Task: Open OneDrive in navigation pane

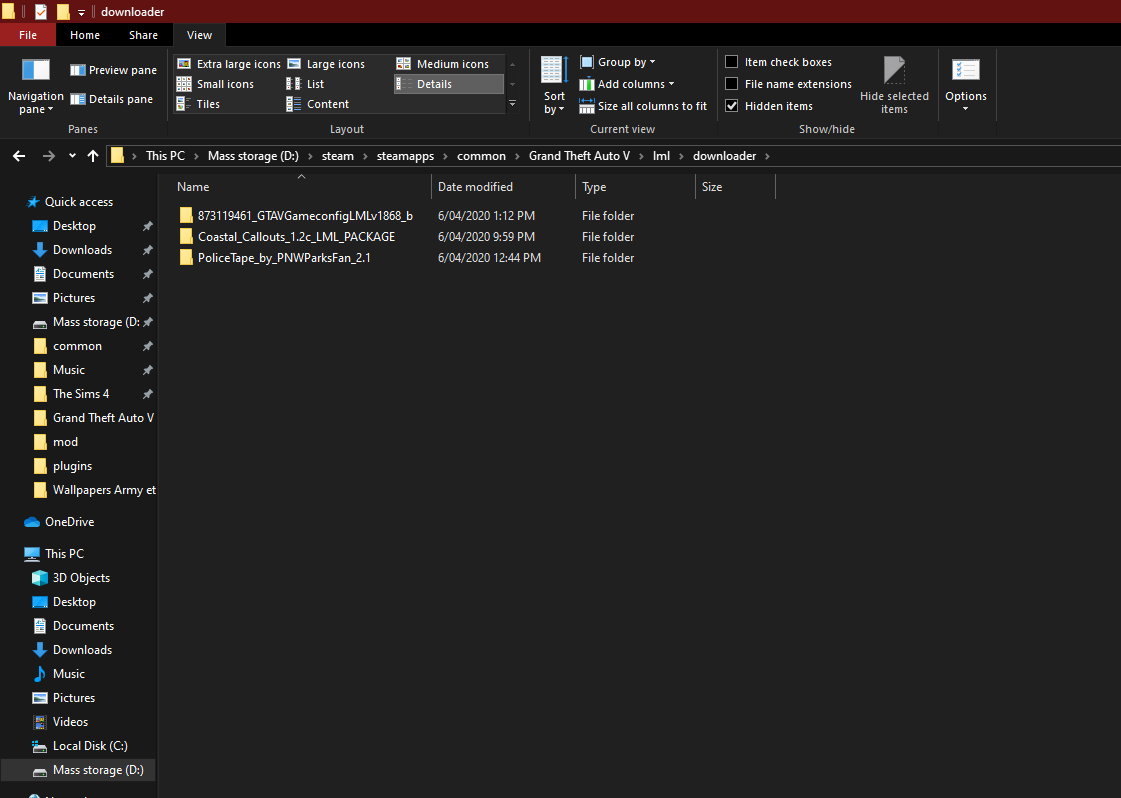Action: (69, 522)
